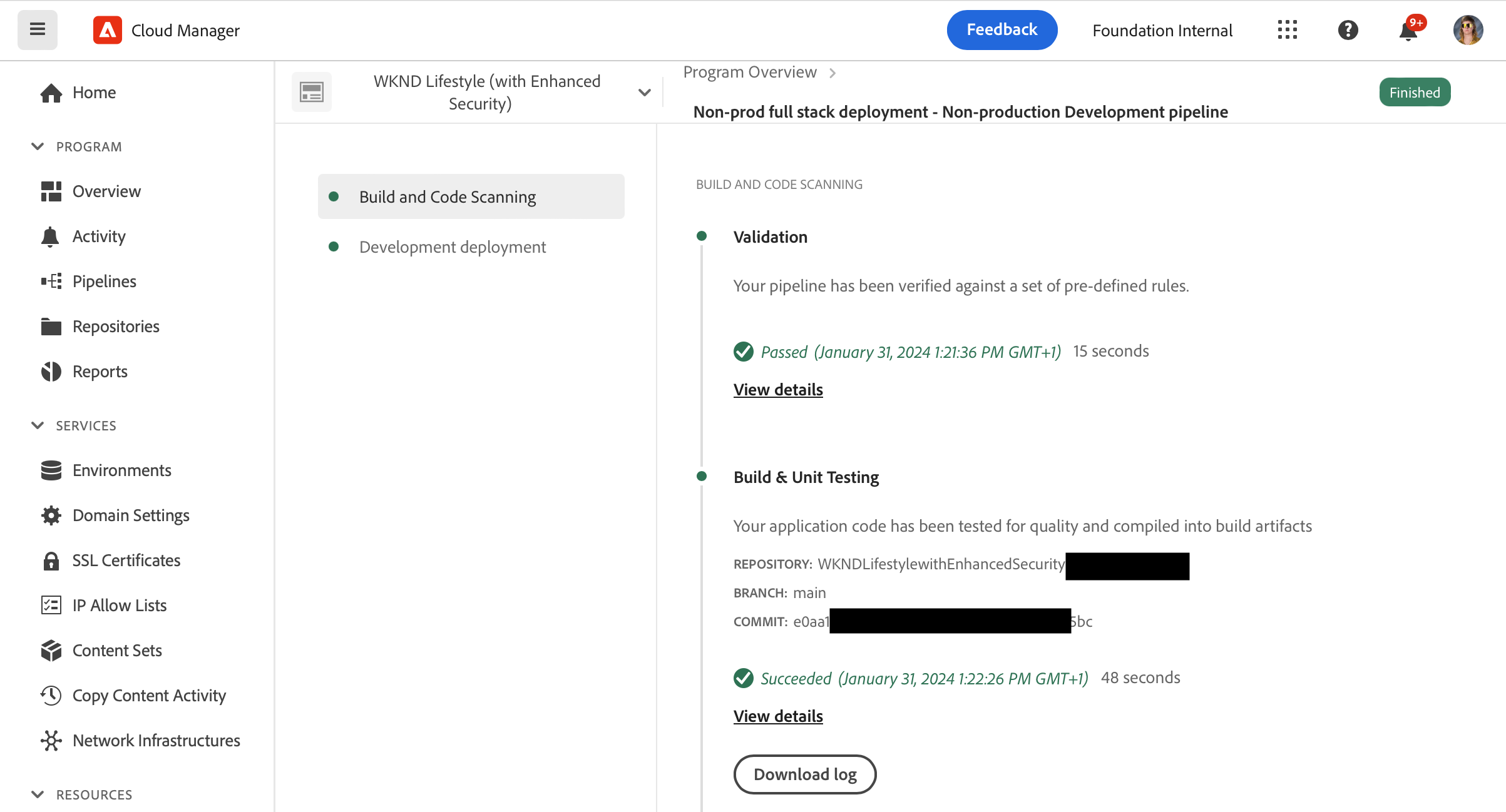Open the user profile avatar
Viewport: 1506px width, 812px height.
1467,29
